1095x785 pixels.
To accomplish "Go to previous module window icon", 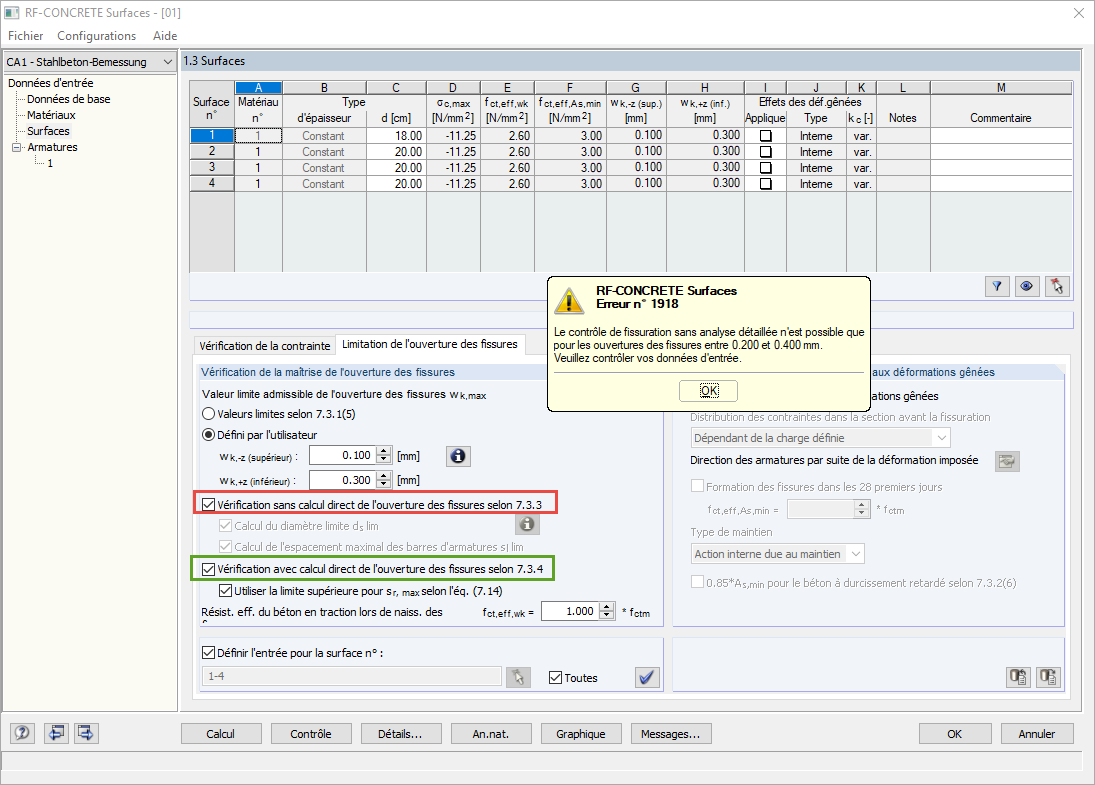I will [x=56, y=733].
